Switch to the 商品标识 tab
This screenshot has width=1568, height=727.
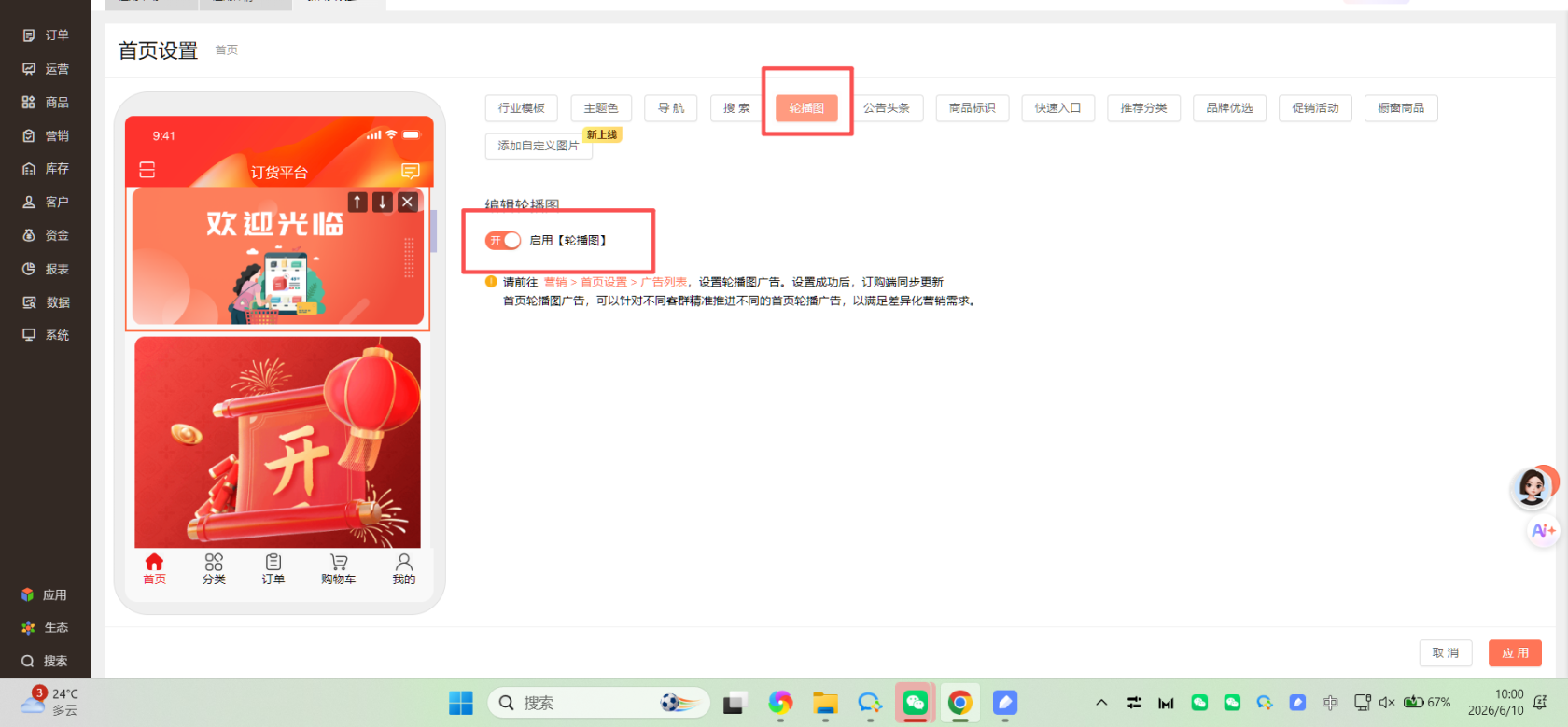[x=973, y=108]
